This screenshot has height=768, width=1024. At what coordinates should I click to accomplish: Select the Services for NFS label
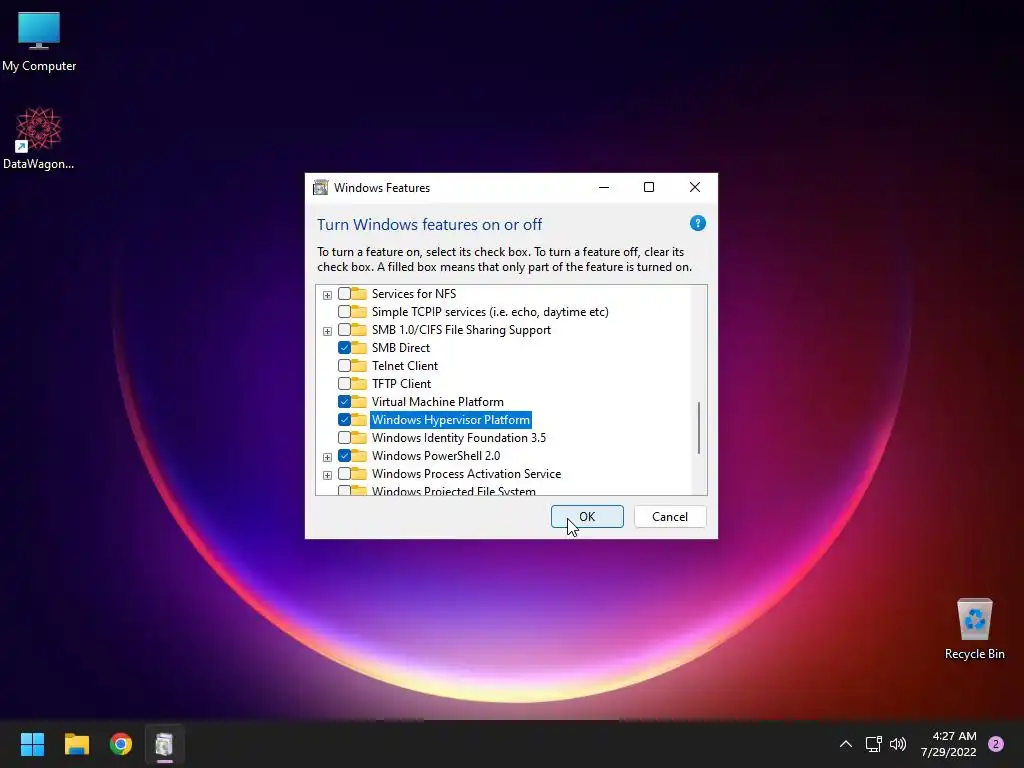[414, 294]
